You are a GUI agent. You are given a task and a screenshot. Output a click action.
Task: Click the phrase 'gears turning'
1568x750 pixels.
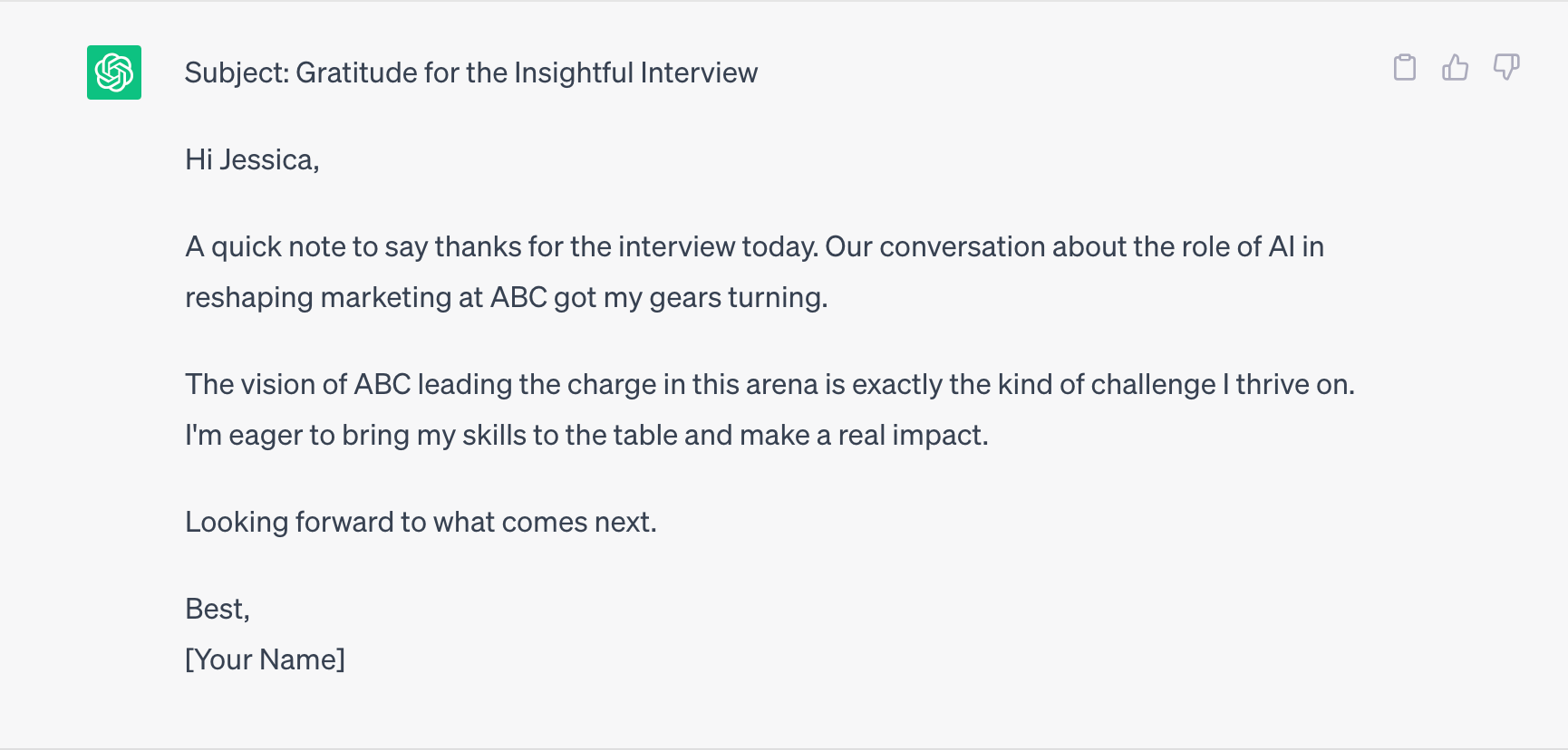pos(737,297)
